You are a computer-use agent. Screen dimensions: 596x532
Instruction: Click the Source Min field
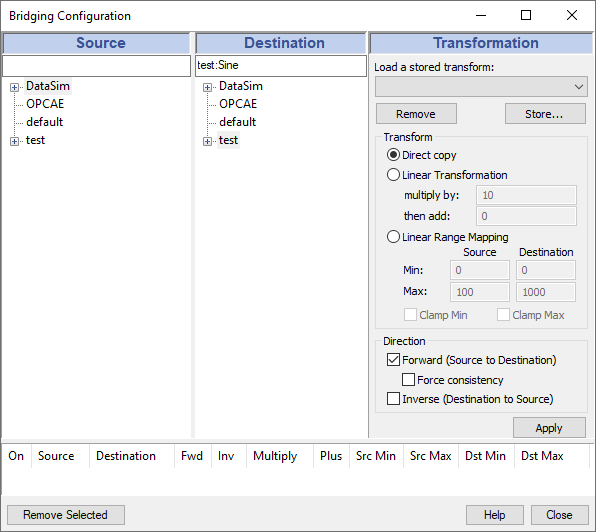480,270
